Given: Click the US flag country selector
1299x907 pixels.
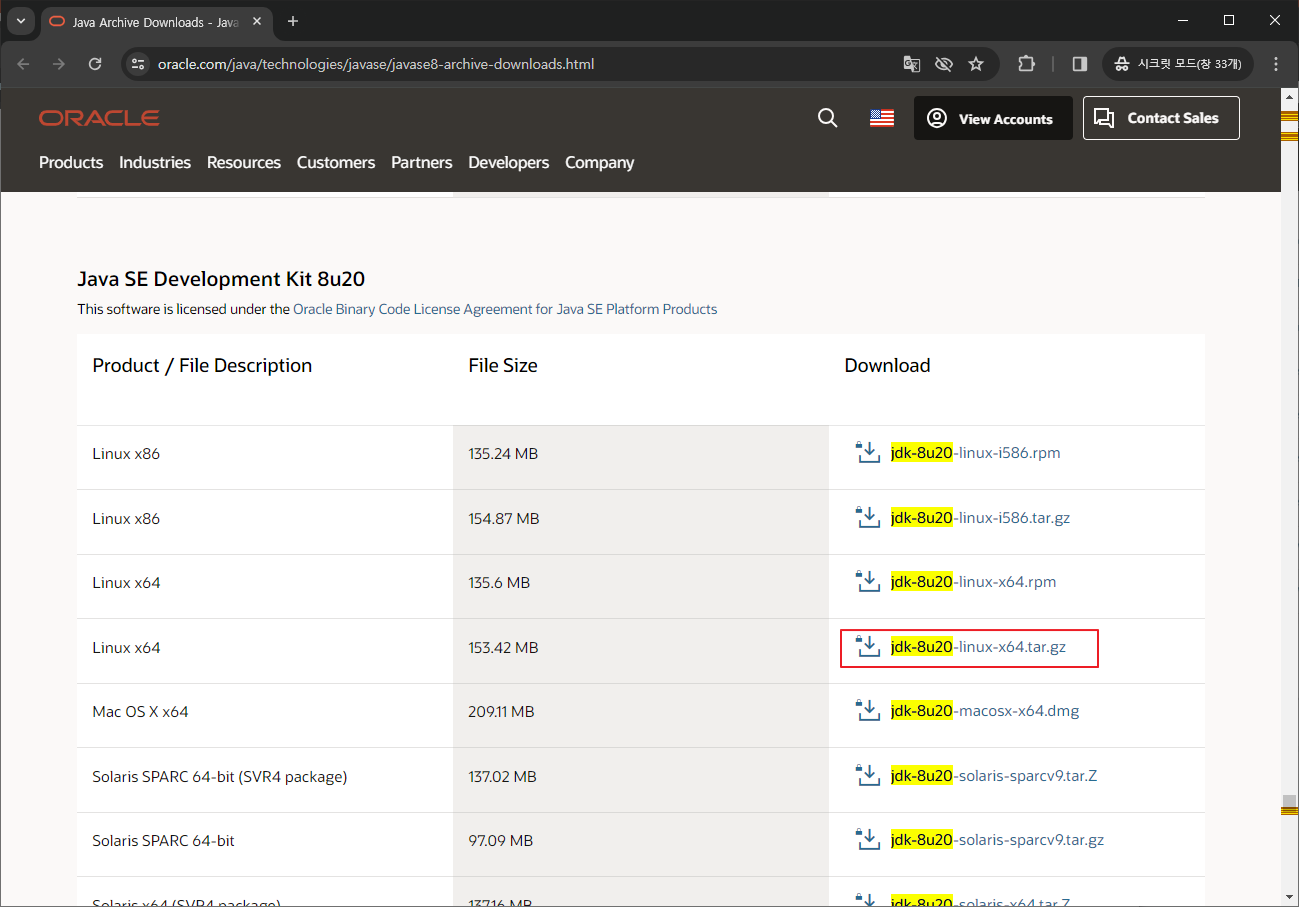Looking at the screenshot, I should pos(882,118).
